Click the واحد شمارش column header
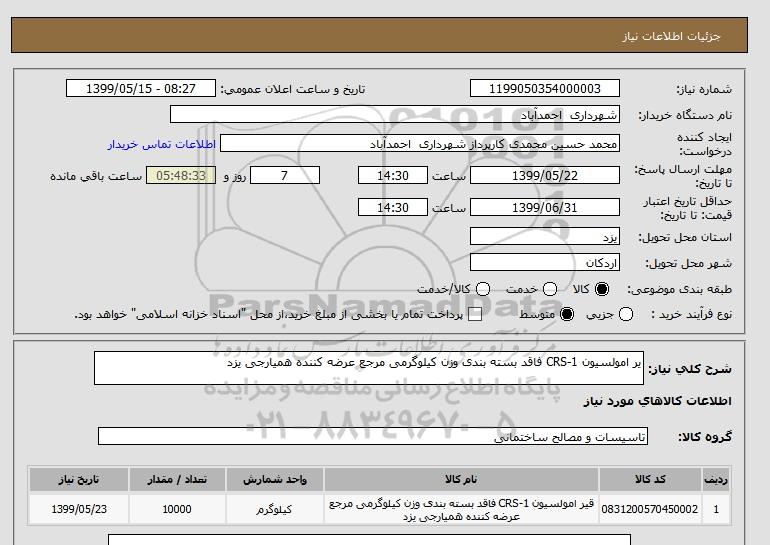Viewport: 770px width, 545px height. point(275,479)
